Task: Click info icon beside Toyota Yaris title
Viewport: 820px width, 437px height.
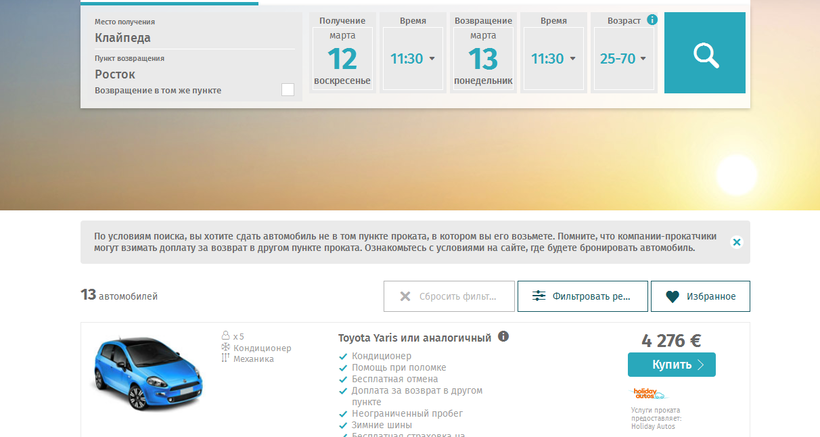Action: point(503,337)
